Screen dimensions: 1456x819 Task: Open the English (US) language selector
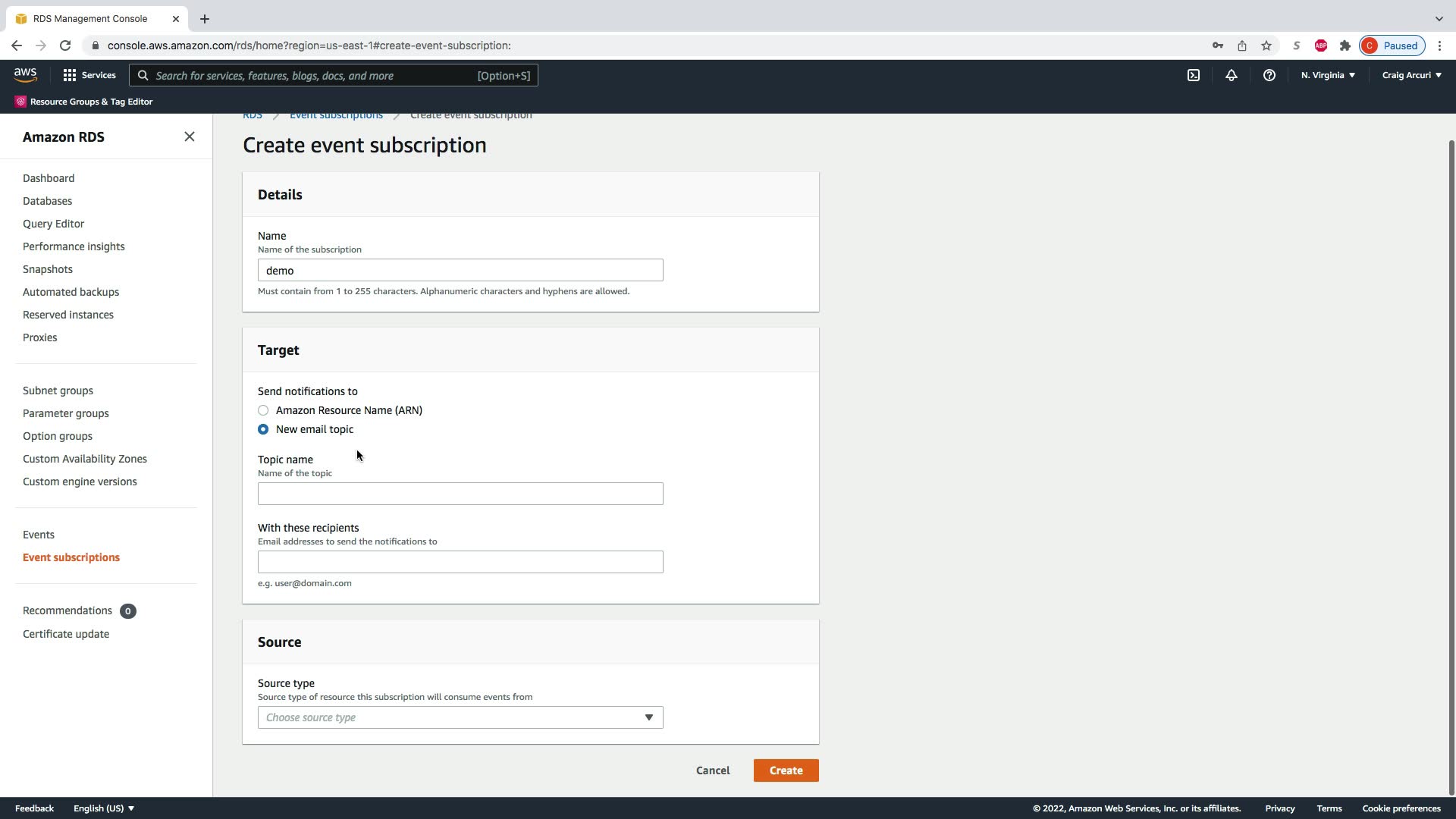click(x=104, y=808)
